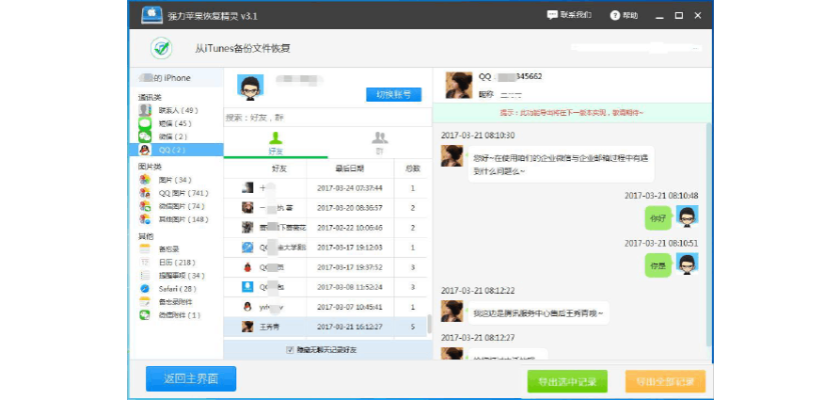Select the Reminders icon (34)
The image size is (840, 400).
click(x=145, y=275)
